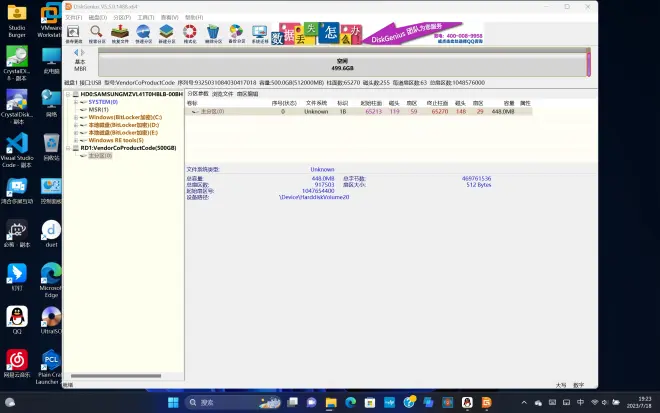Click the Search Partition magnifier icon
660x413 pixels.
pyautogui.click(x=97, y=34)
